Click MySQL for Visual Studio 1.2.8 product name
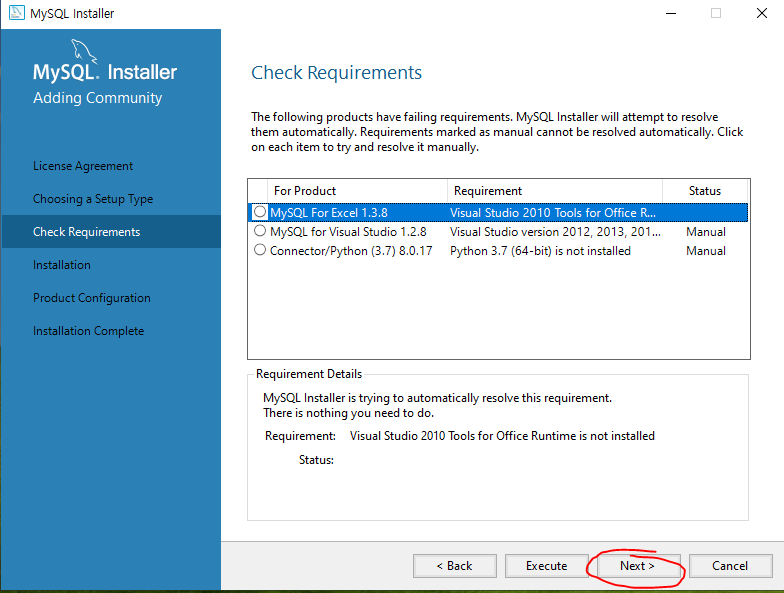The image size is (784, 593). pos(348,232)
